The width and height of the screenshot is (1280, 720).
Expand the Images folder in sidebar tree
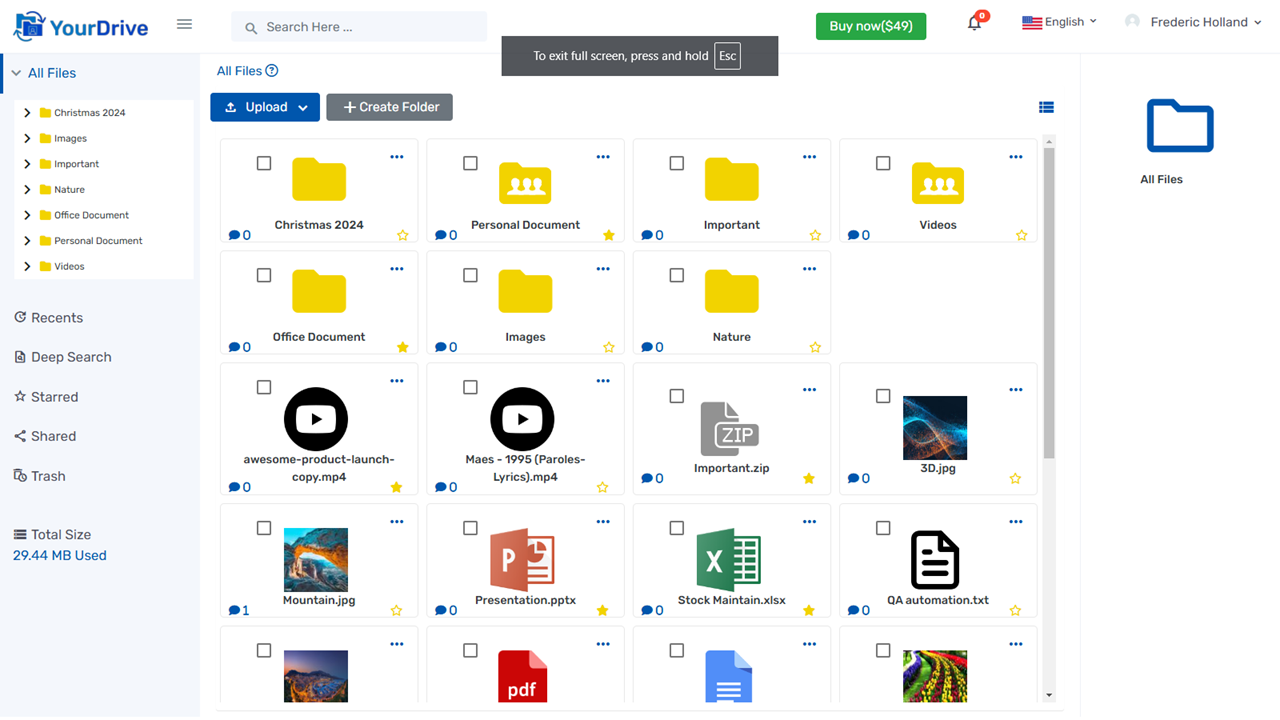[27, 138]
